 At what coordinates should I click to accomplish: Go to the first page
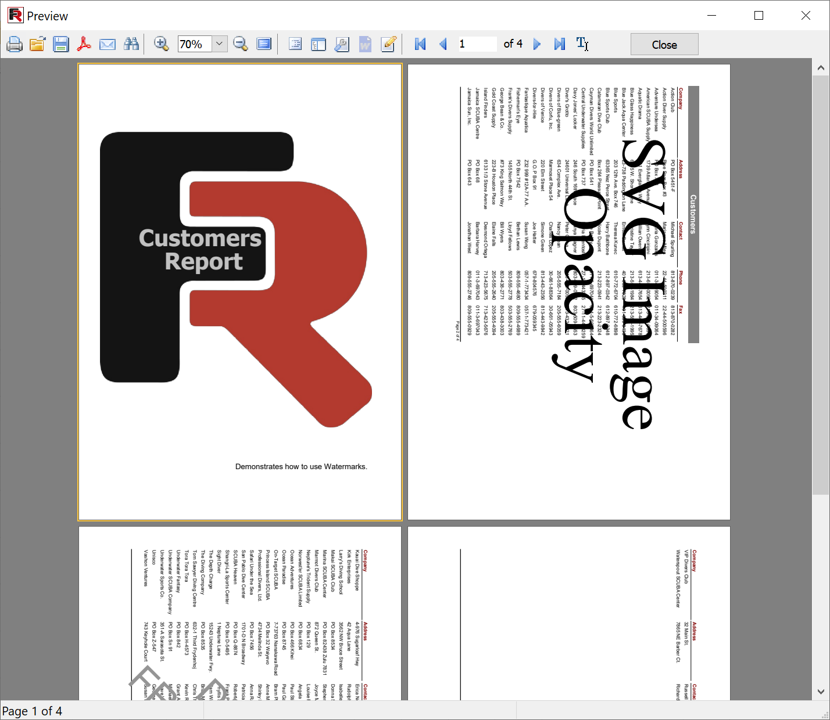pos(420,44)
